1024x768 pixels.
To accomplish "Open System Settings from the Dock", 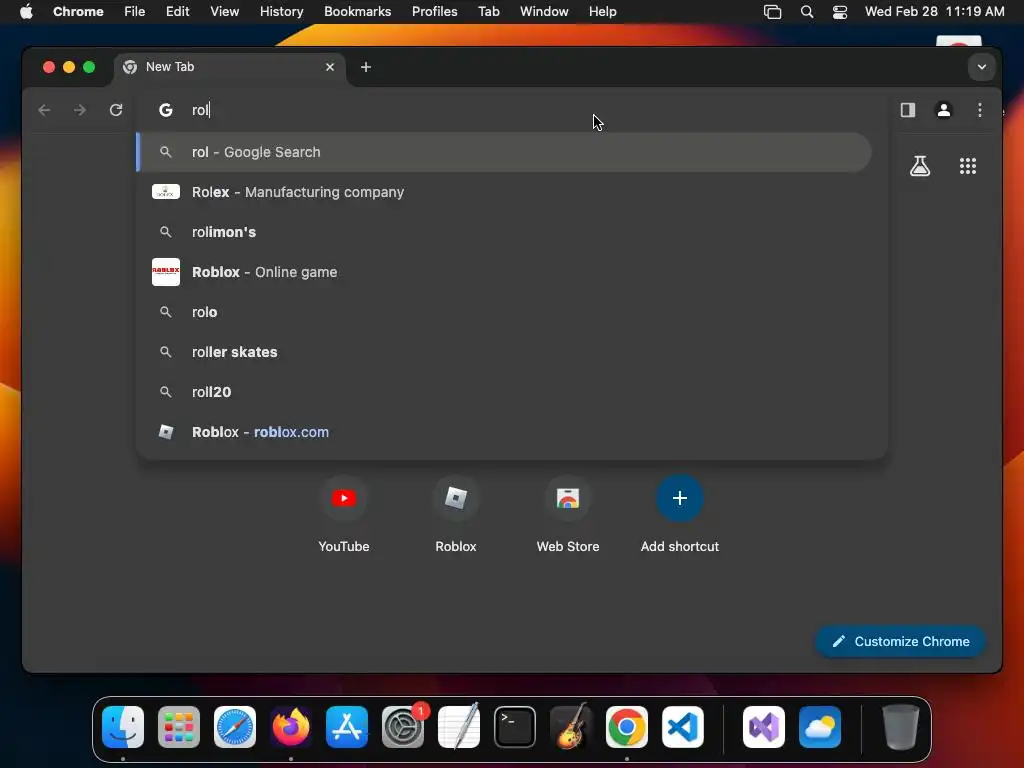I will pos(403,727).
